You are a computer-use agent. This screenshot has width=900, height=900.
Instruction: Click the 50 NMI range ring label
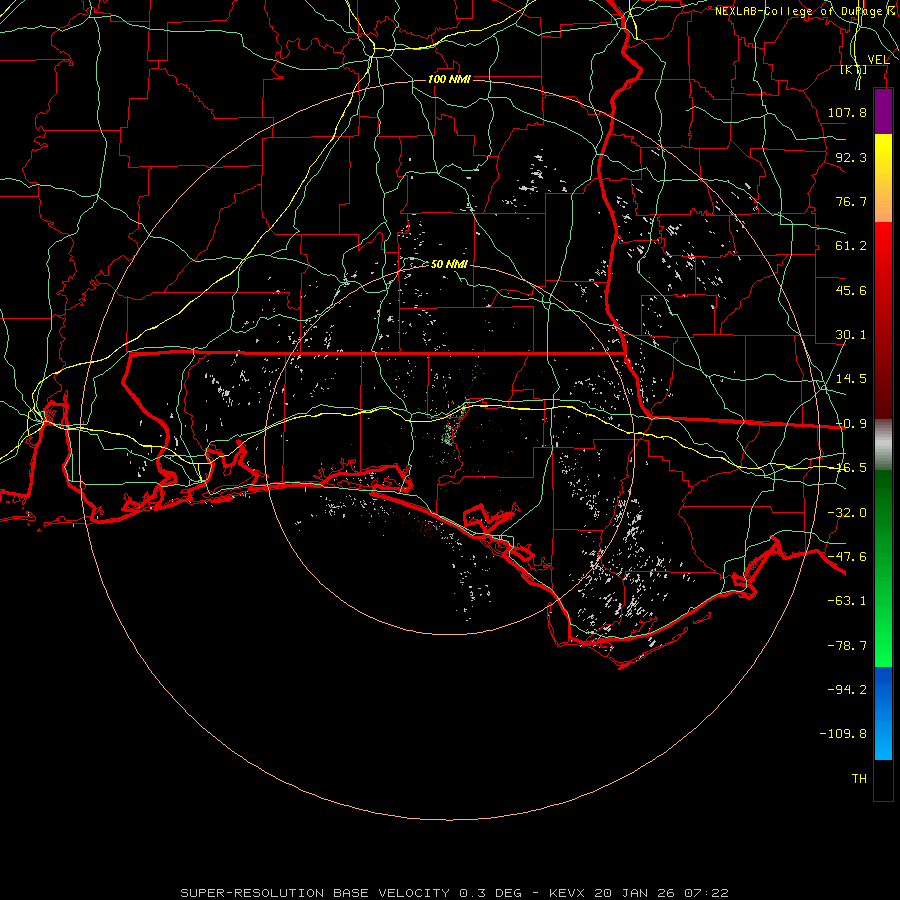(x=449, y=264)
